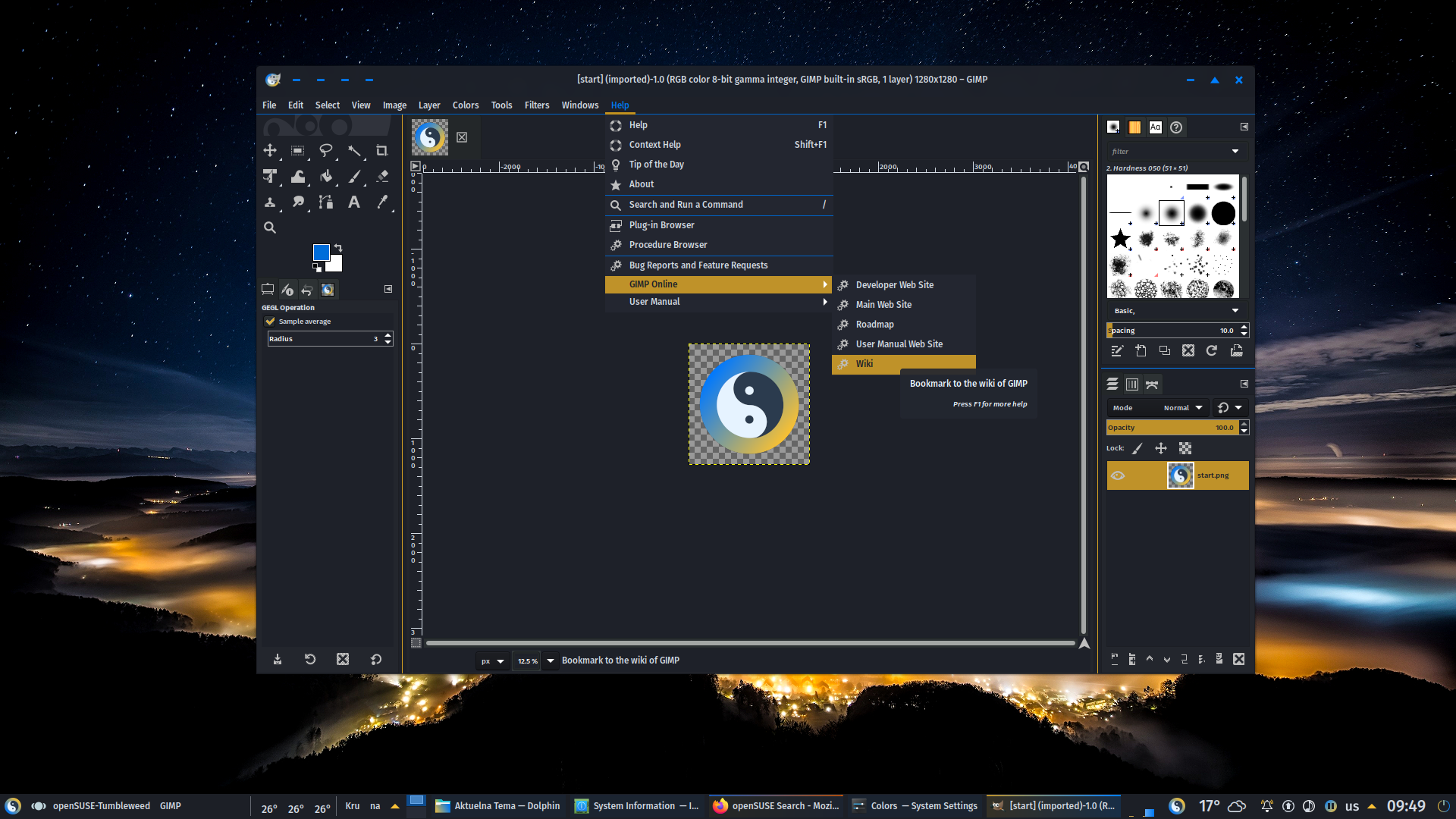
Task: Select the Smudge tool
Action: 298,202
